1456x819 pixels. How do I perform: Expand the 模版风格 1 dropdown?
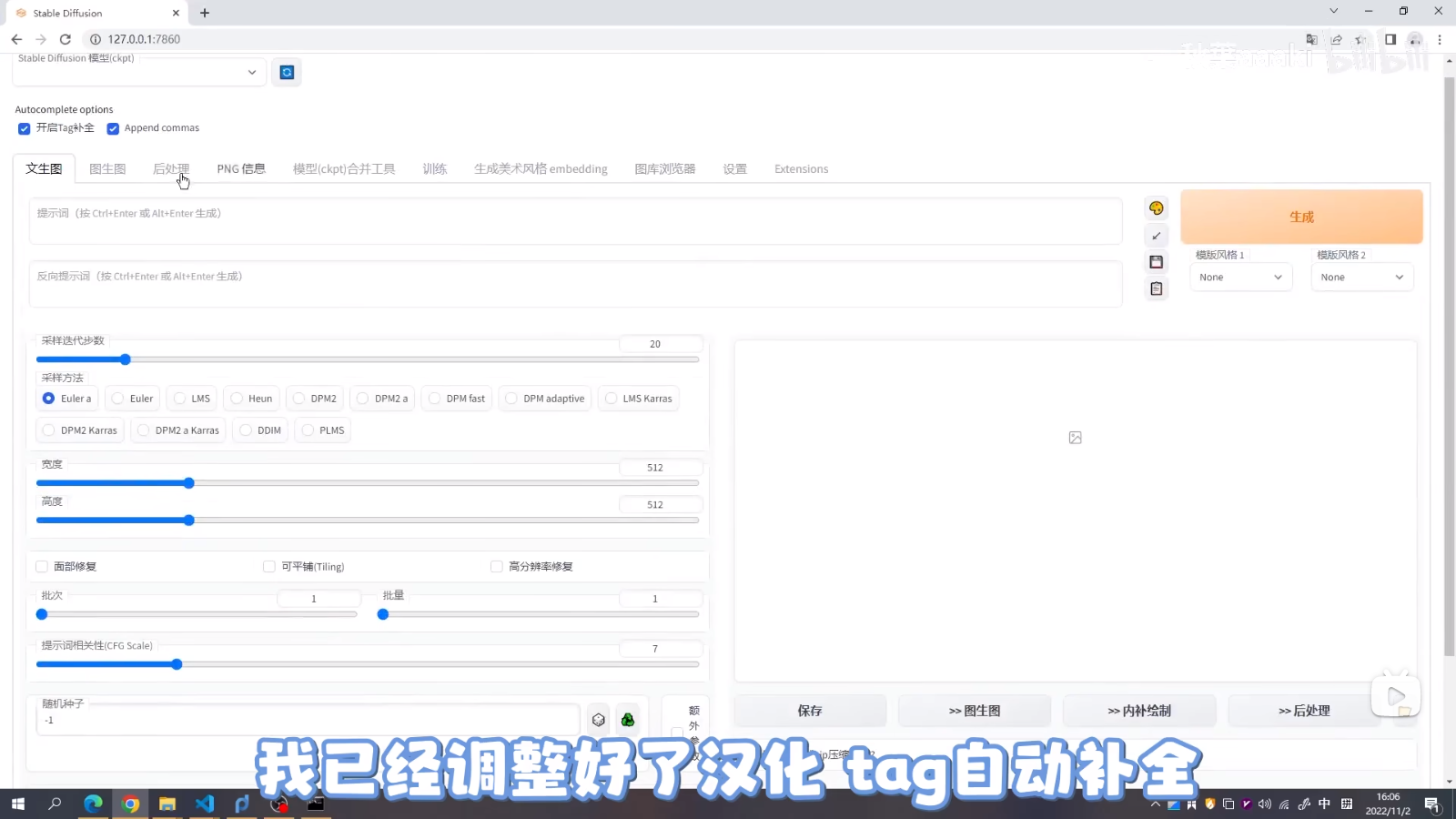(x=1240, y=278)
